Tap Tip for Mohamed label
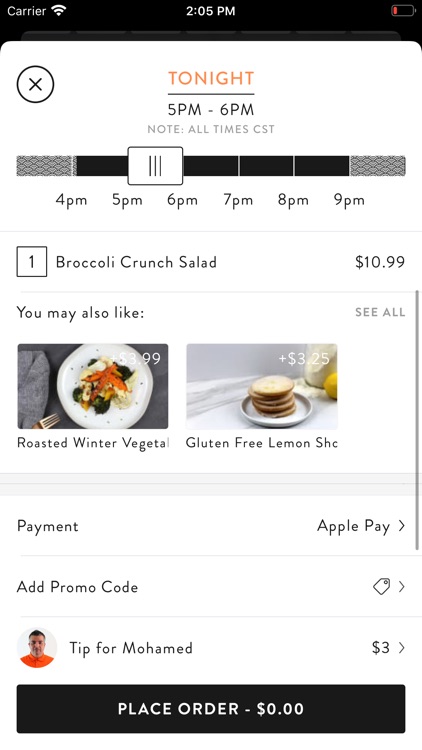The width and height of the screenshot is (422, 750). click(x=131, y=648)
